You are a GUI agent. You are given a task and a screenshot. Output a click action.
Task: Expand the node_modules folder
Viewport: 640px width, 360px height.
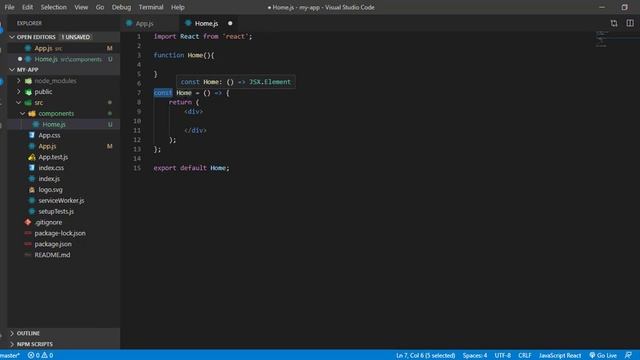point(18,81)
